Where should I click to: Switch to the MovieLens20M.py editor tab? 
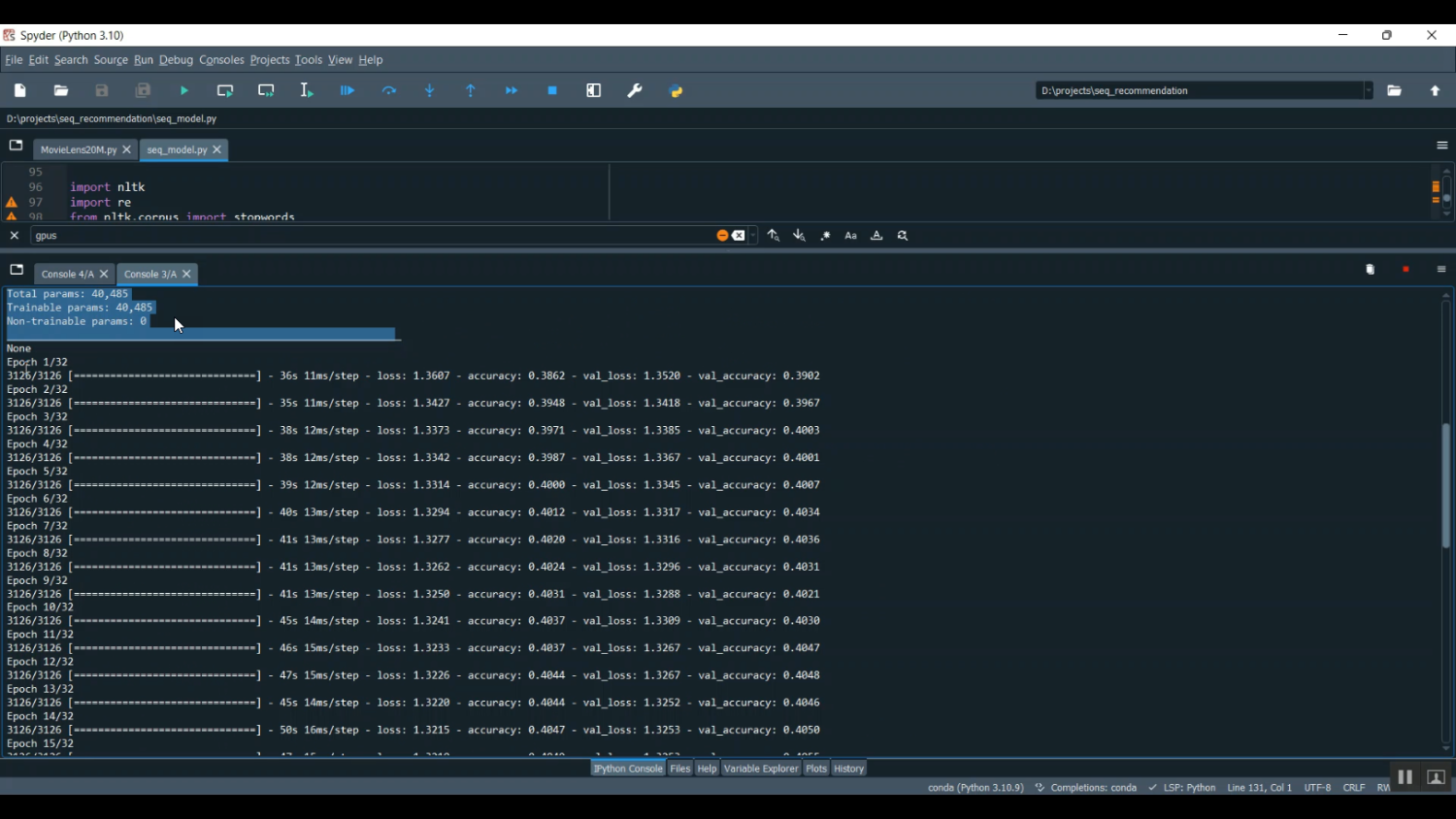[x=78, y=150]
